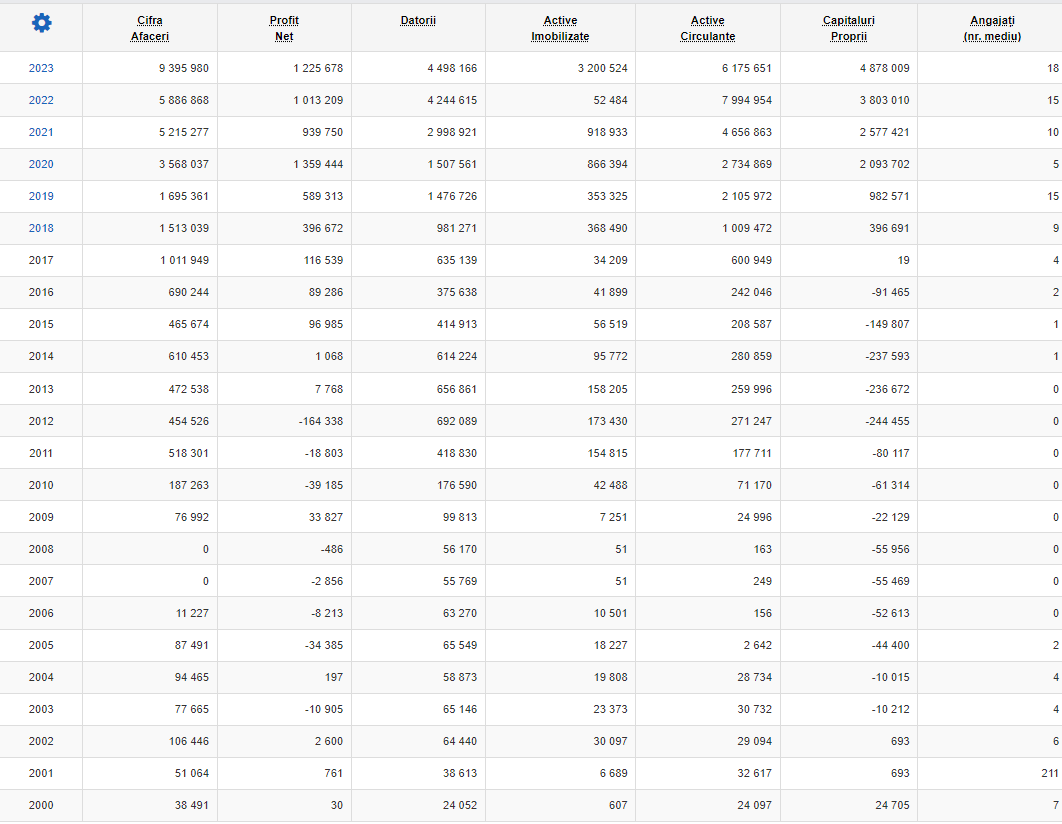1062x824 pixels.
Task: Open the 2018 year link
Action: coord(41,228)
